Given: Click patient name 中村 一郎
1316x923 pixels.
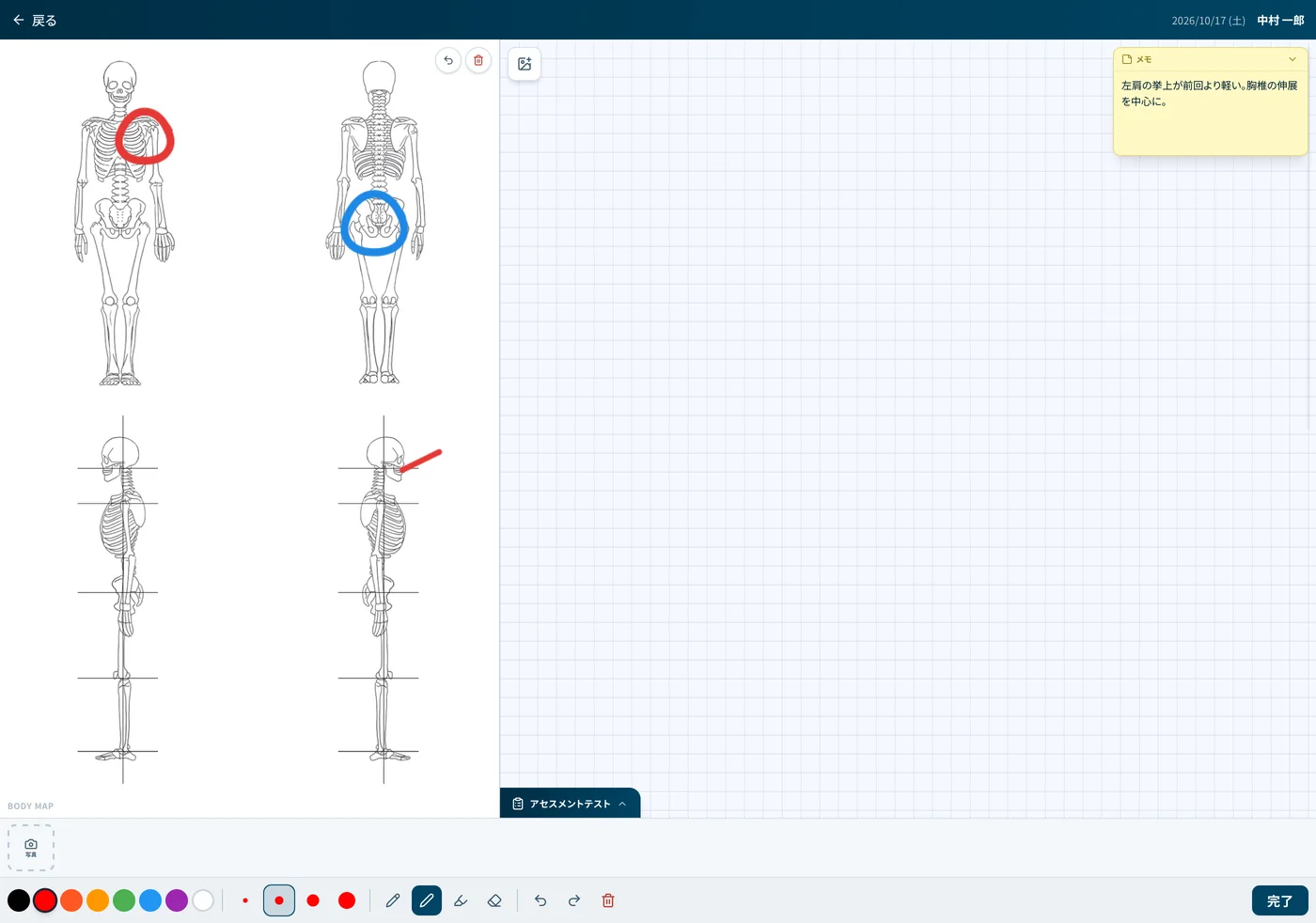Looking at the screenshot, I should pyautogui.click(x=1280, y=20).
